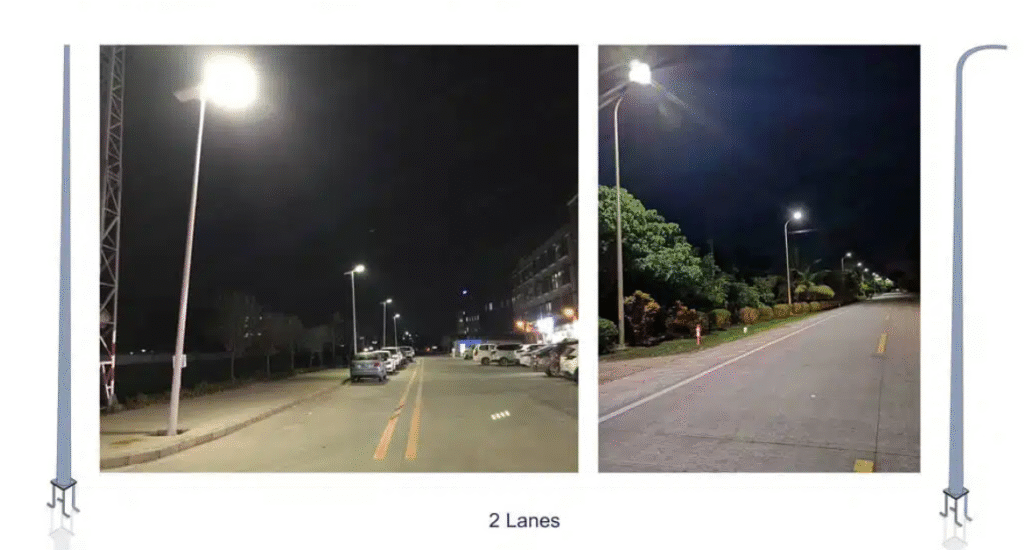Click the grey parked car in left photo
The width and height of the screenshot is (1024, 550).
click(x=368, y=366)
